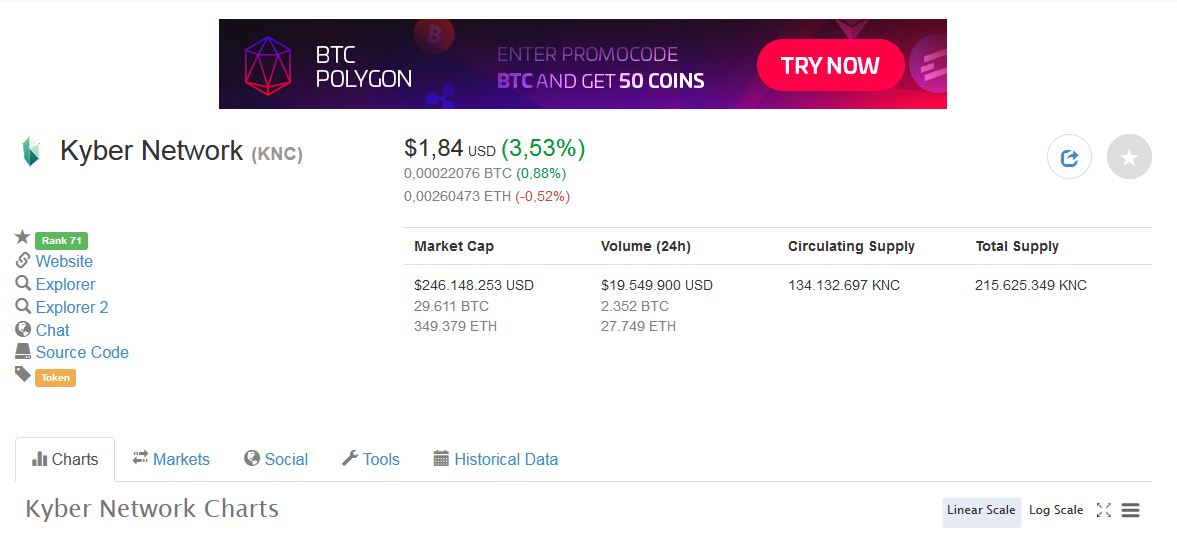Open the Tools tab
The width and height of the screenshot is (1177, 543).
tap(371, 460)
